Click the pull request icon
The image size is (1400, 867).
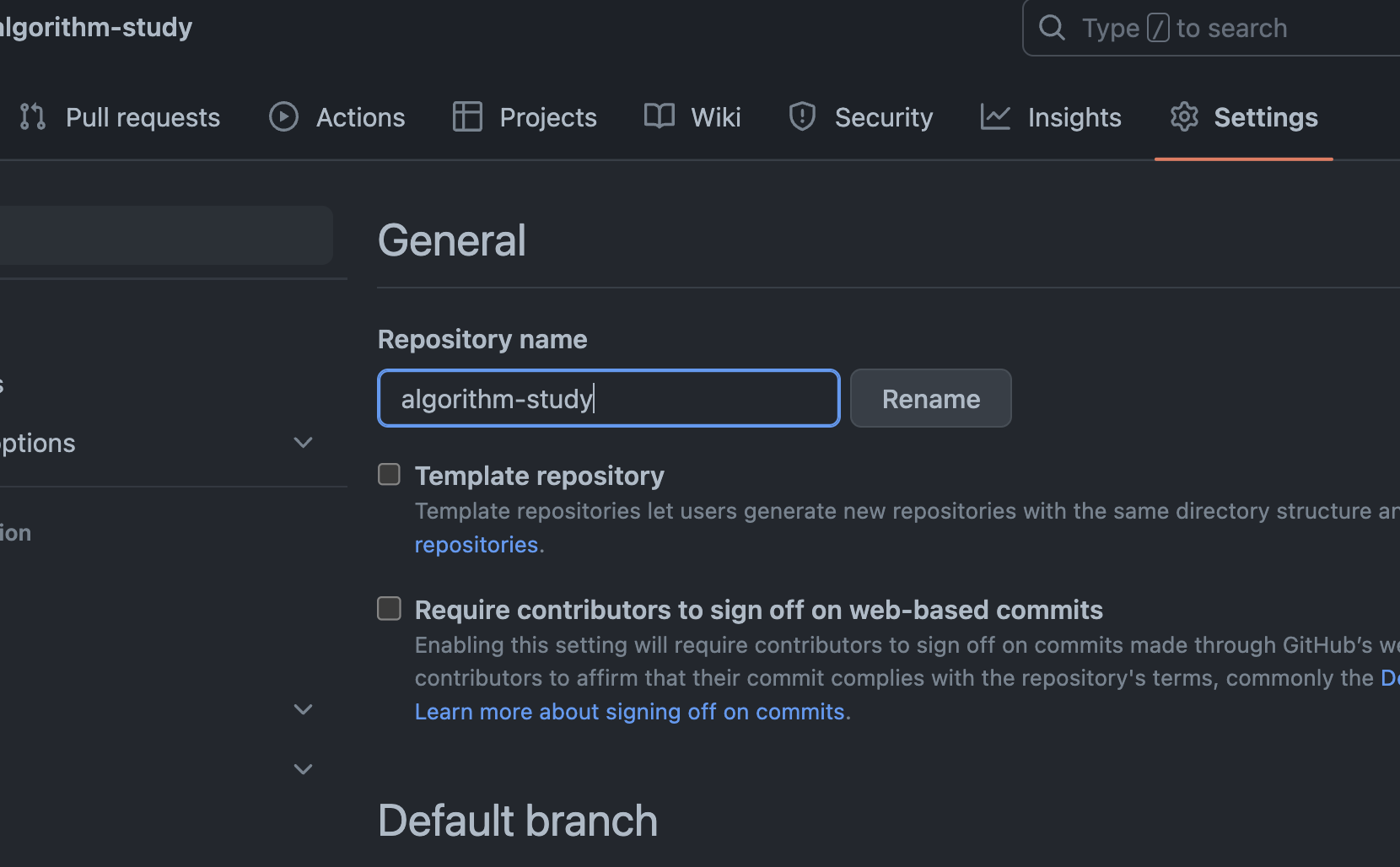pos(32,116)
